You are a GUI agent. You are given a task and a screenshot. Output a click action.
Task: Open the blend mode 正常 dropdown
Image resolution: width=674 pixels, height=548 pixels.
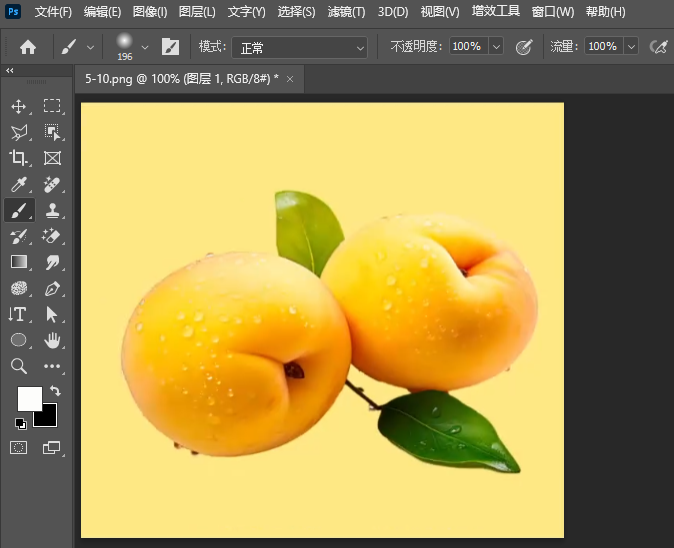(x=300, y=47)
